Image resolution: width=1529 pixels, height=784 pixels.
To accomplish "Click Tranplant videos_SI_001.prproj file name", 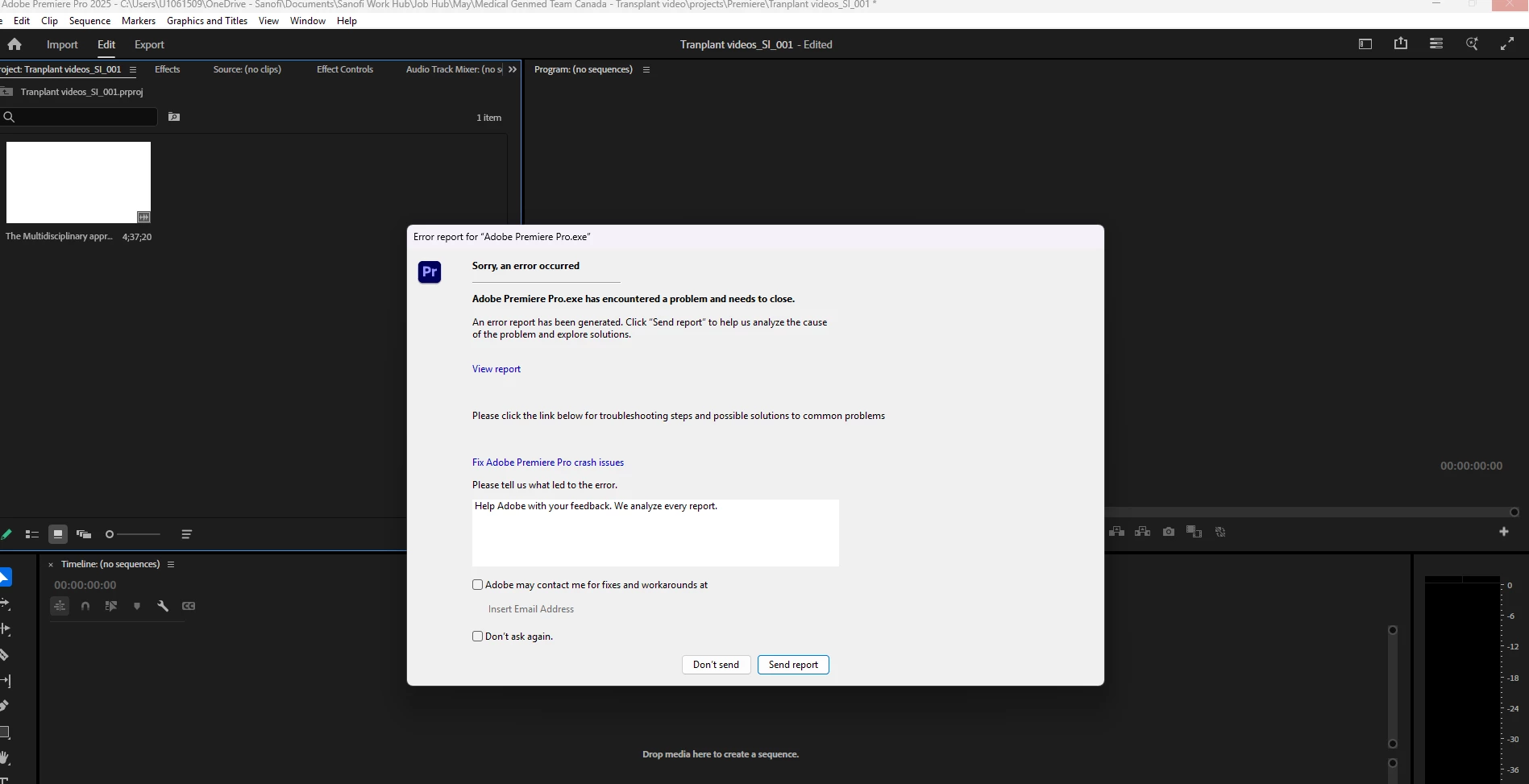I will coord(81,92).
